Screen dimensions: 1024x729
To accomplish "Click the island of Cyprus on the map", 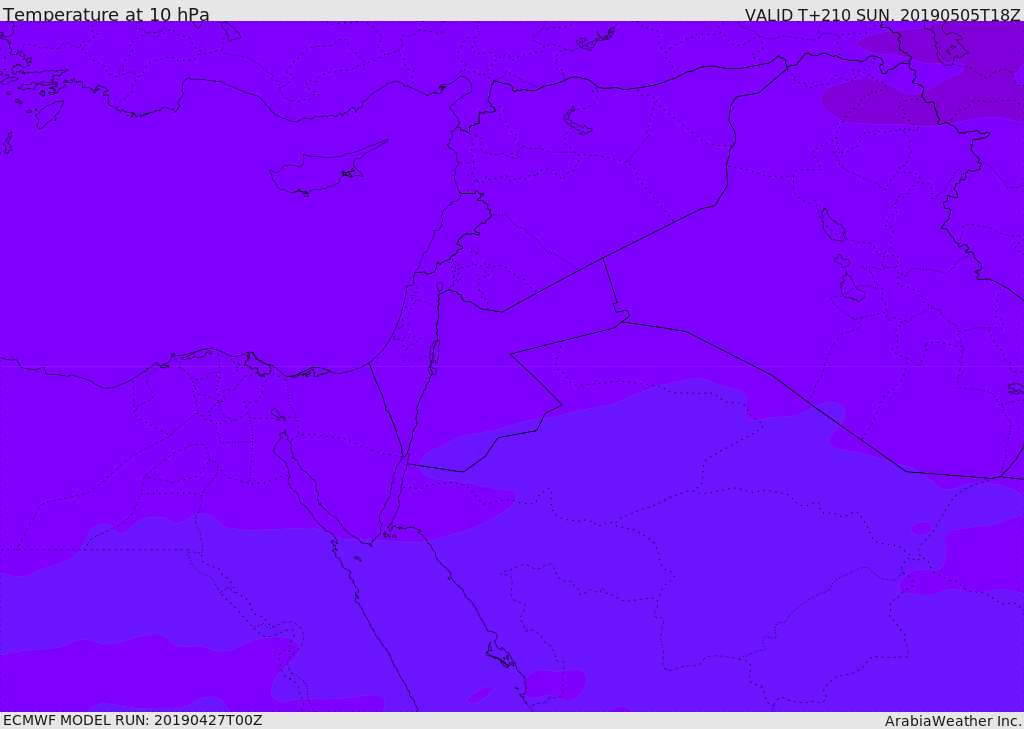I will click(328, 169).
